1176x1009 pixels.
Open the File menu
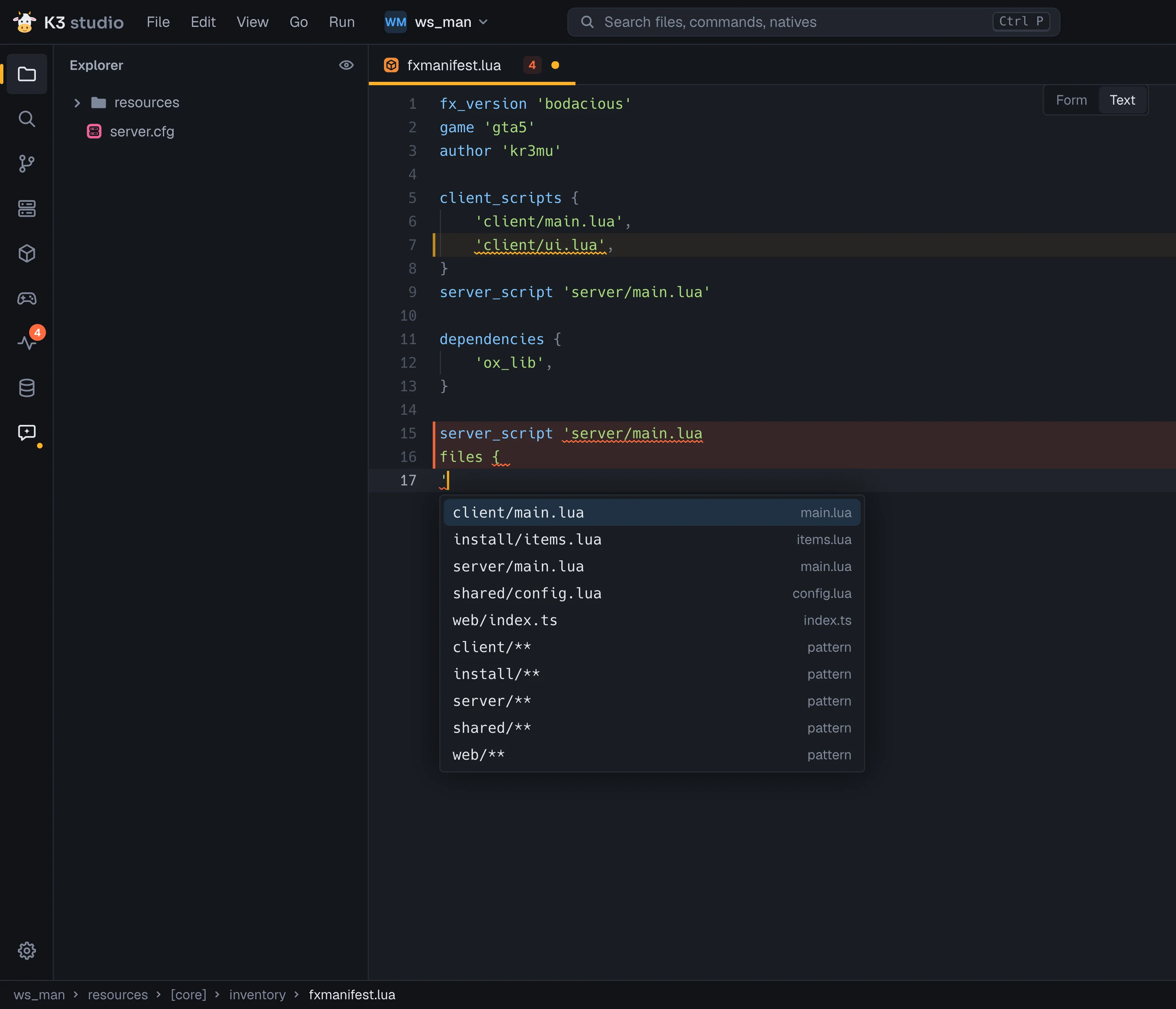pyautogui.click(x=158, y=22)
